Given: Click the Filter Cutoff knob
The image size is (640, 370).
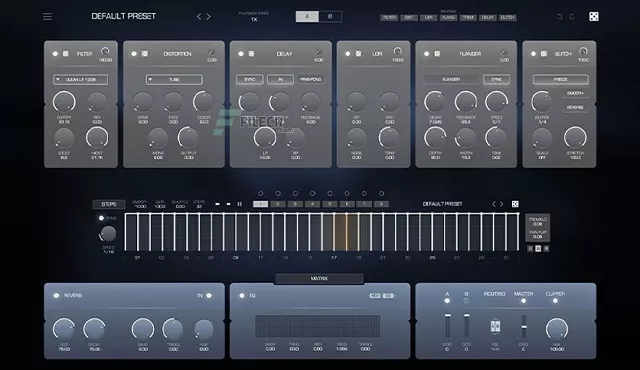Looking at the screenshot, I should tap(64, 102).
